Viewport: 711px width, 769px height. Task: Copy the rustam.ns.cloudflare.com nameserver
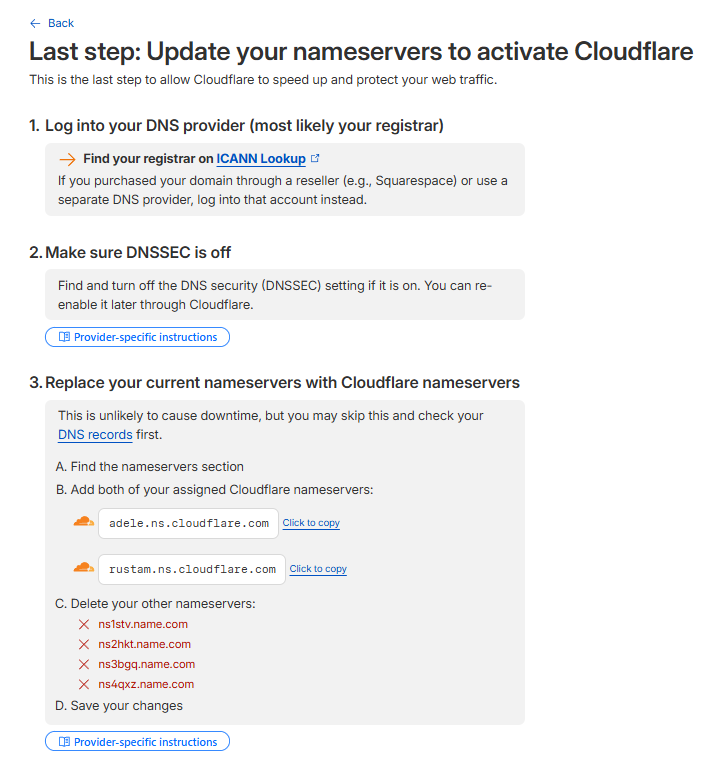click(x=318, y=569)
